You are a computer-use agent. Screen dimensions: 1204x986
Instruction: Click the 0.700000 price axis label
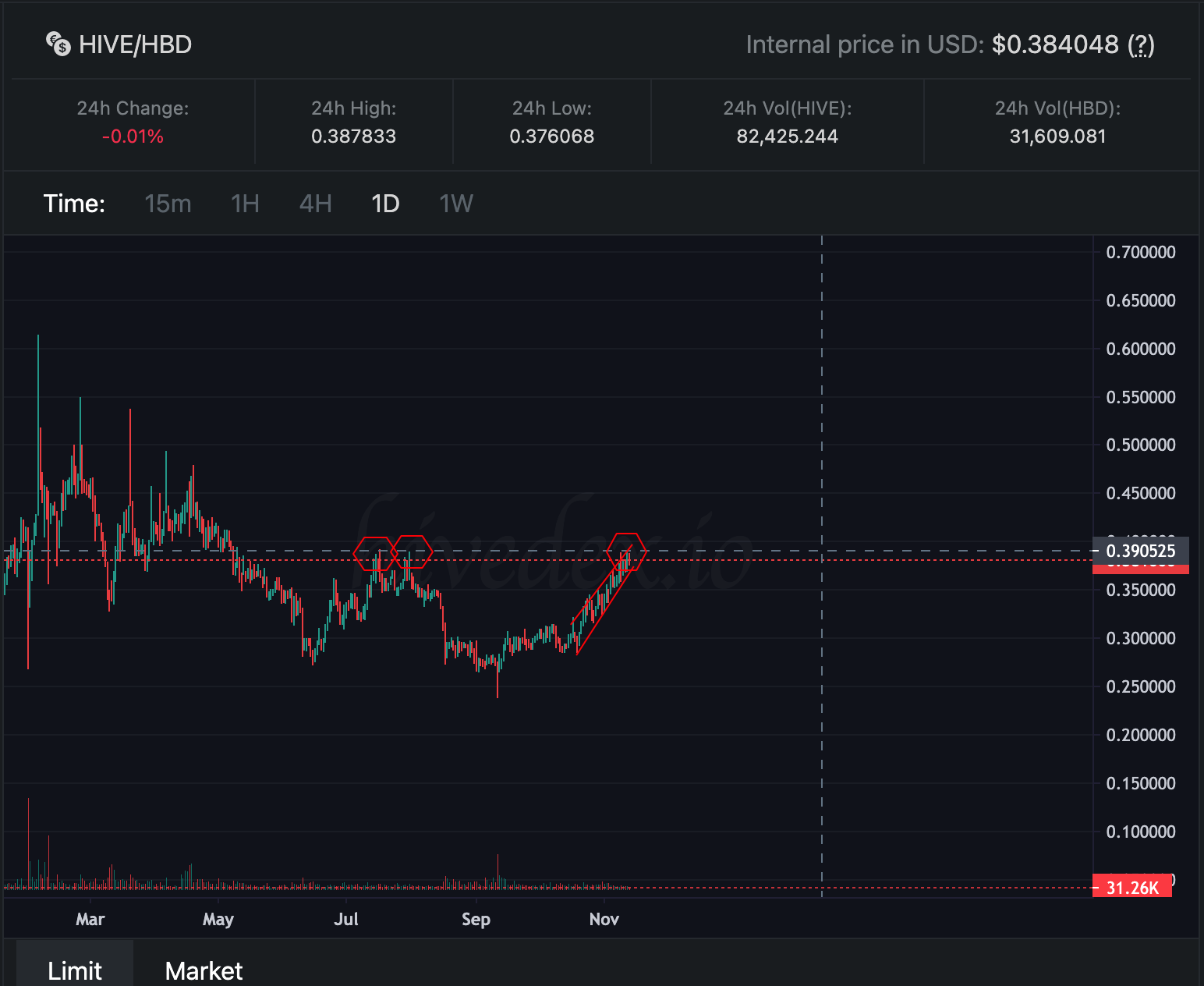(1141, 252)
